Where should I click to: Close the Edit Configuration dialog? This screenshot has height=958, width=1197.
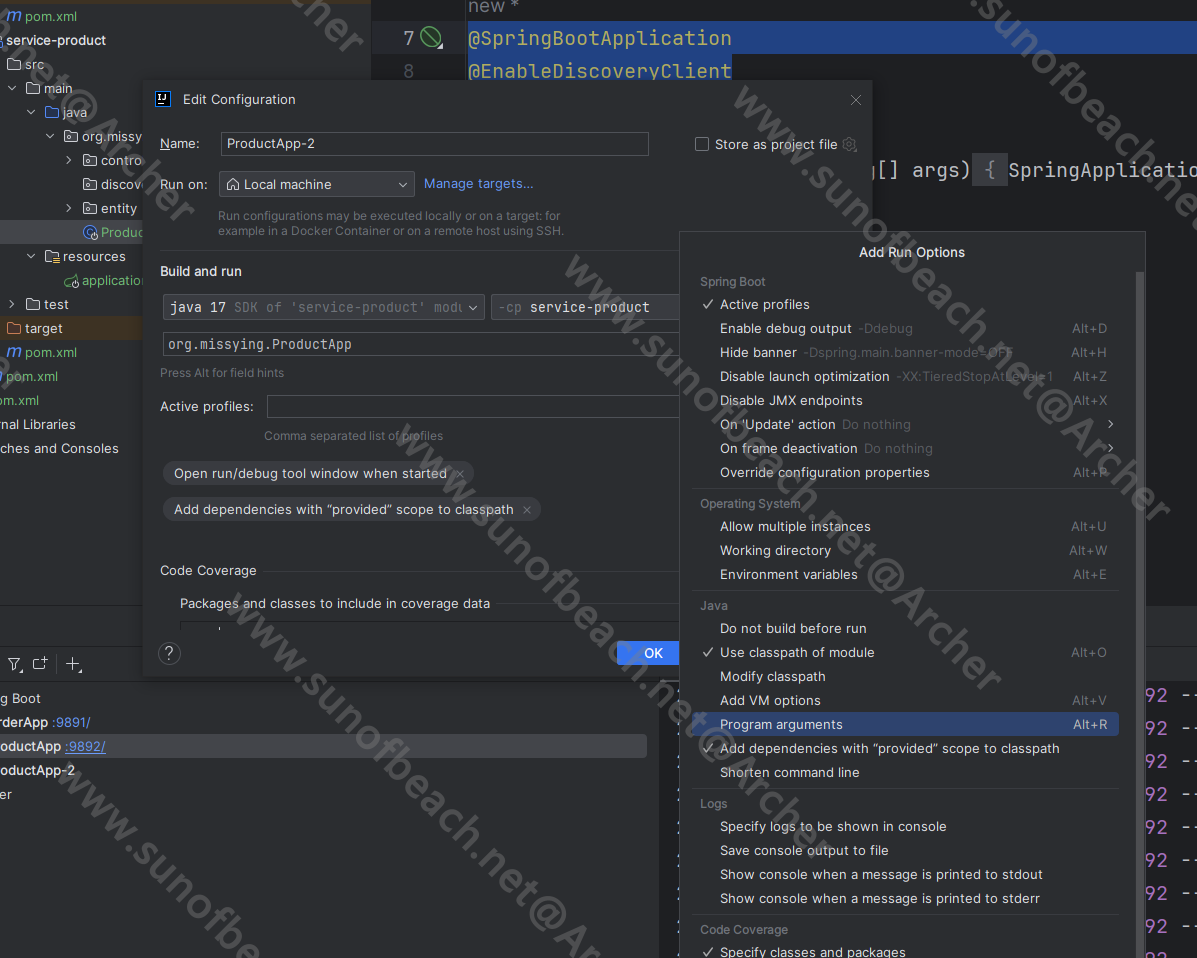click(856, 100)
